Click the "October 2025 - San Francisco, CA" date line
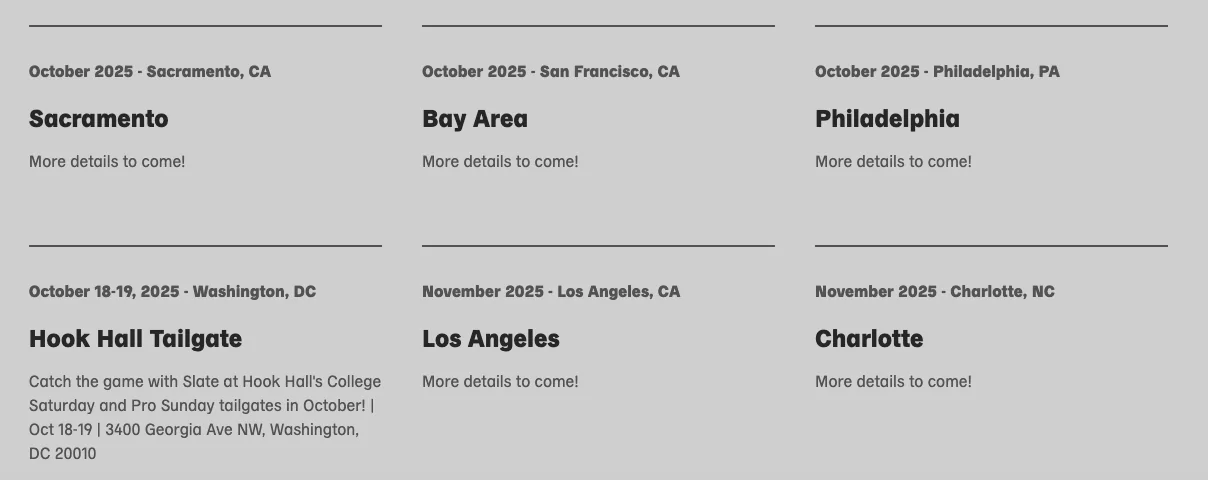Screen dimensions: 1208x480 pos(550,72)
